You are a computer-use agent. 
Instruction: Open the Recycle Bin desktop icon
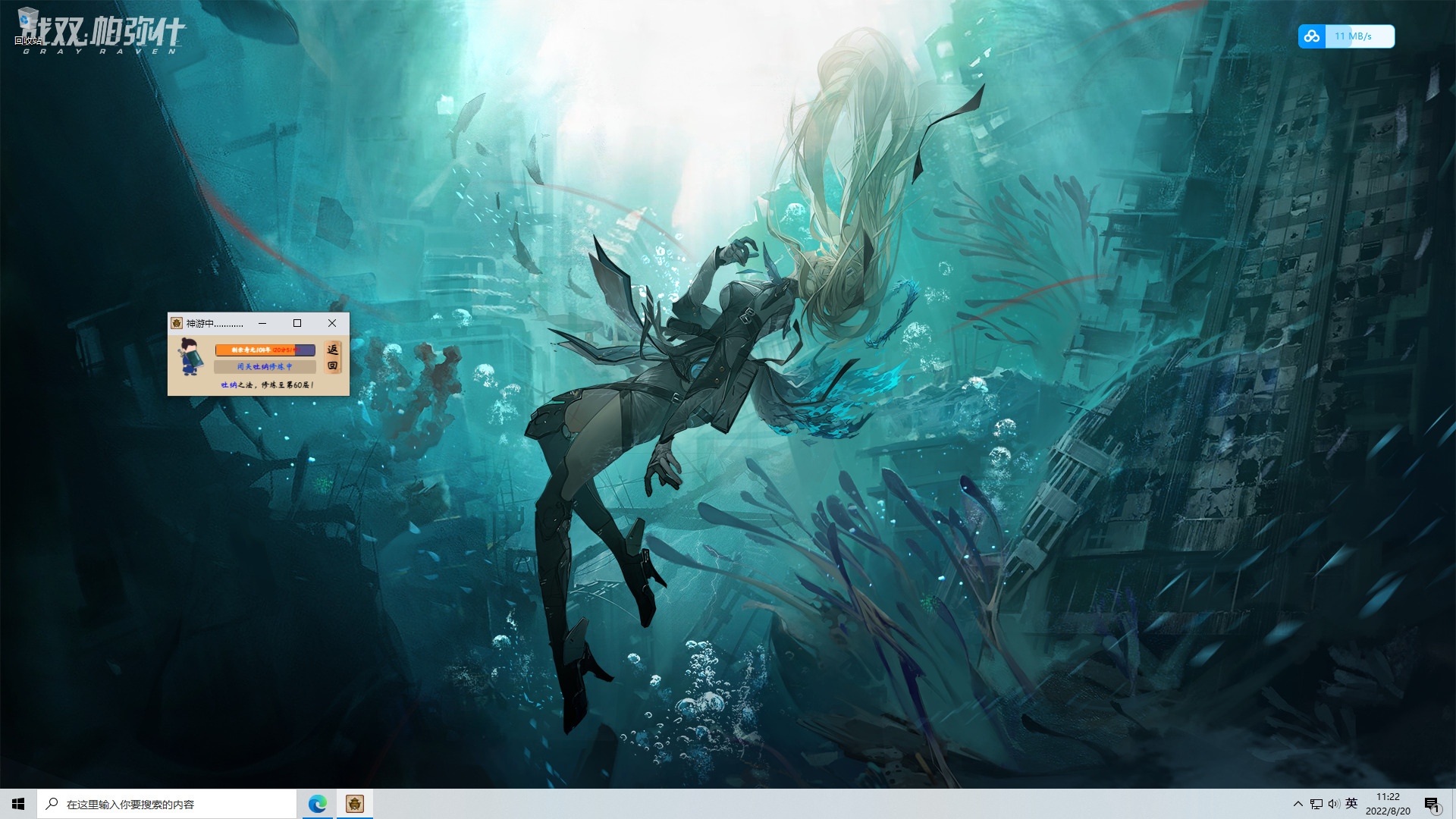(x=28, y=27)
